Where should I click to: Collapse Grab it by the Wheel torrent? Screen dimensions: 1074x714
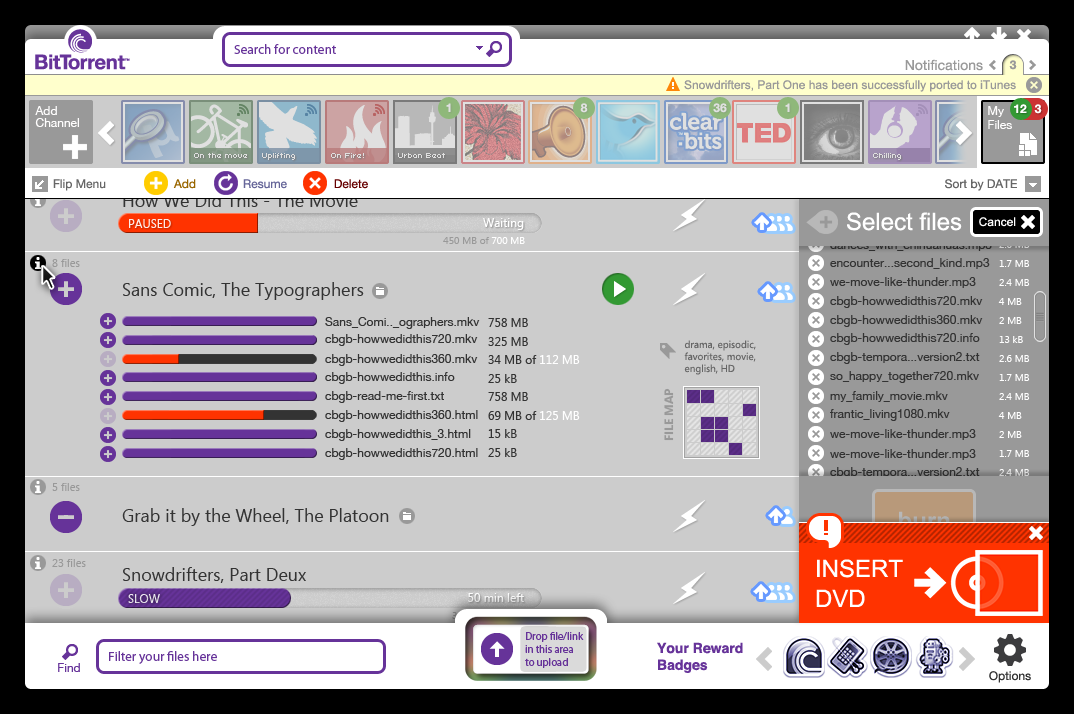tap(66, 517)
